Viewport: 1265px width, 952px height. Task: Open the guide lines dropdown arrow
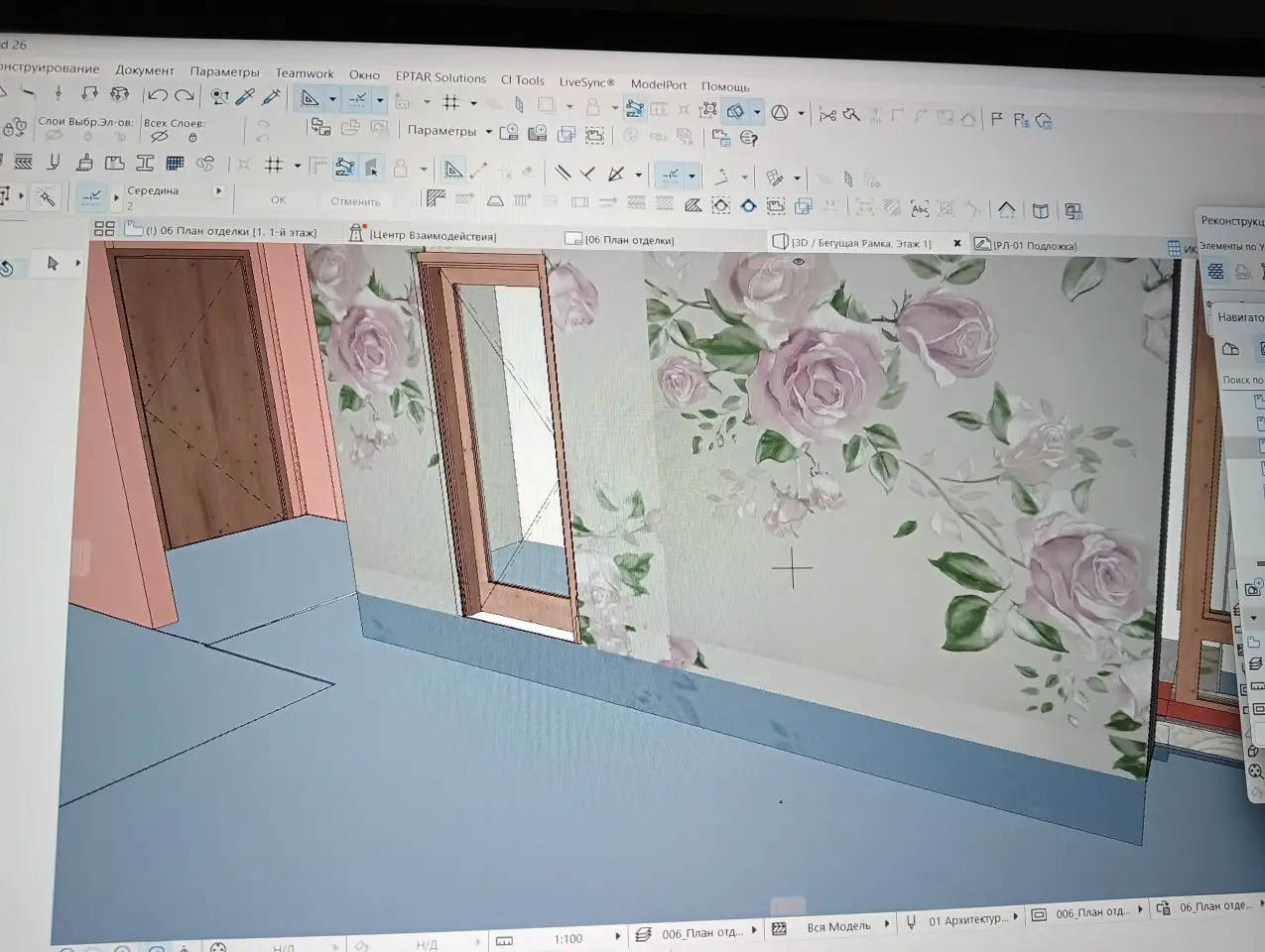coord(332,99)
